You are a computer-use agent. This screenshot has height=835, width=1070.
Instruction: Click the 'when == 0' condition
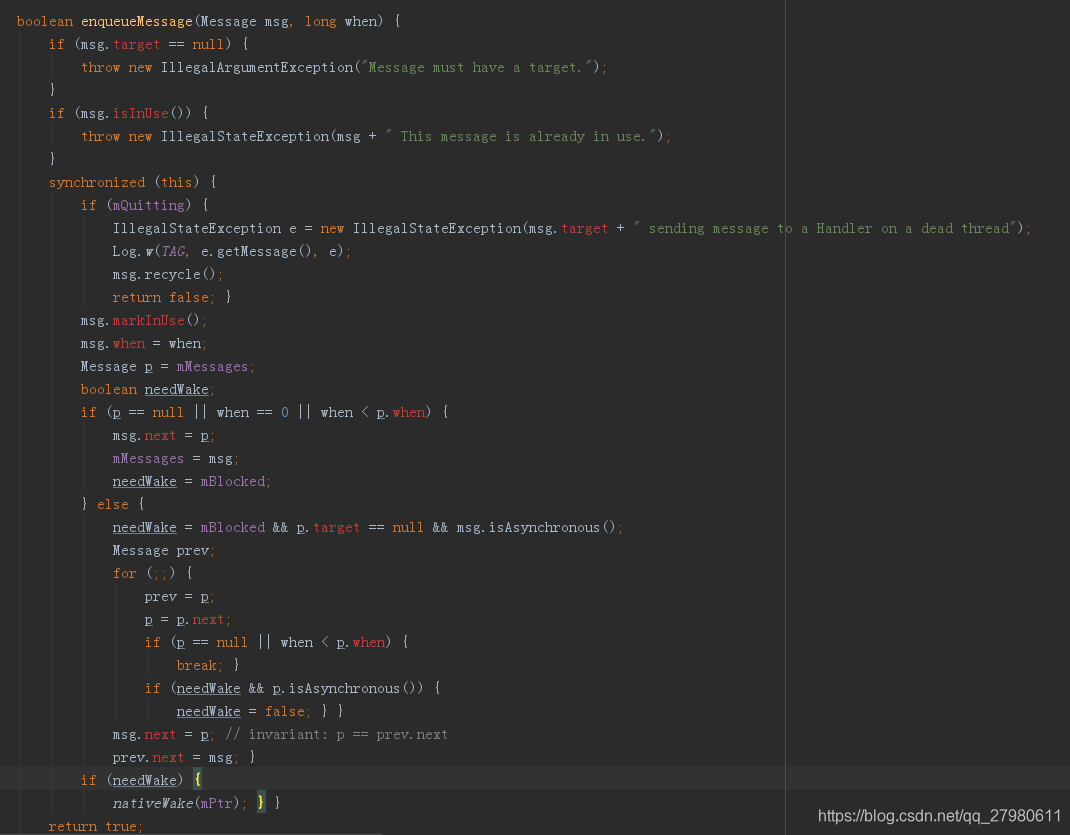[252, 413]
